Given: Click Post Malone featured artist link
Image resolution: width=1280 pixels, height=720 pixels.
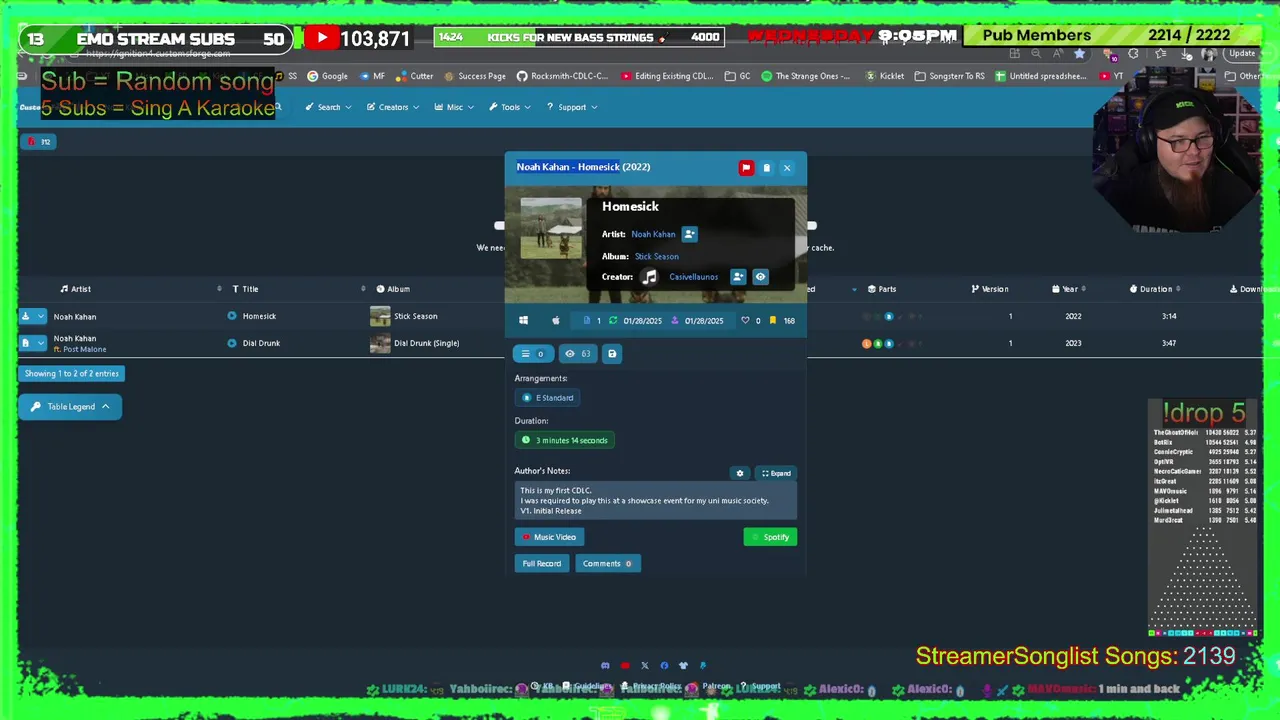Looking at the screenshot, I should coord(84,350).
